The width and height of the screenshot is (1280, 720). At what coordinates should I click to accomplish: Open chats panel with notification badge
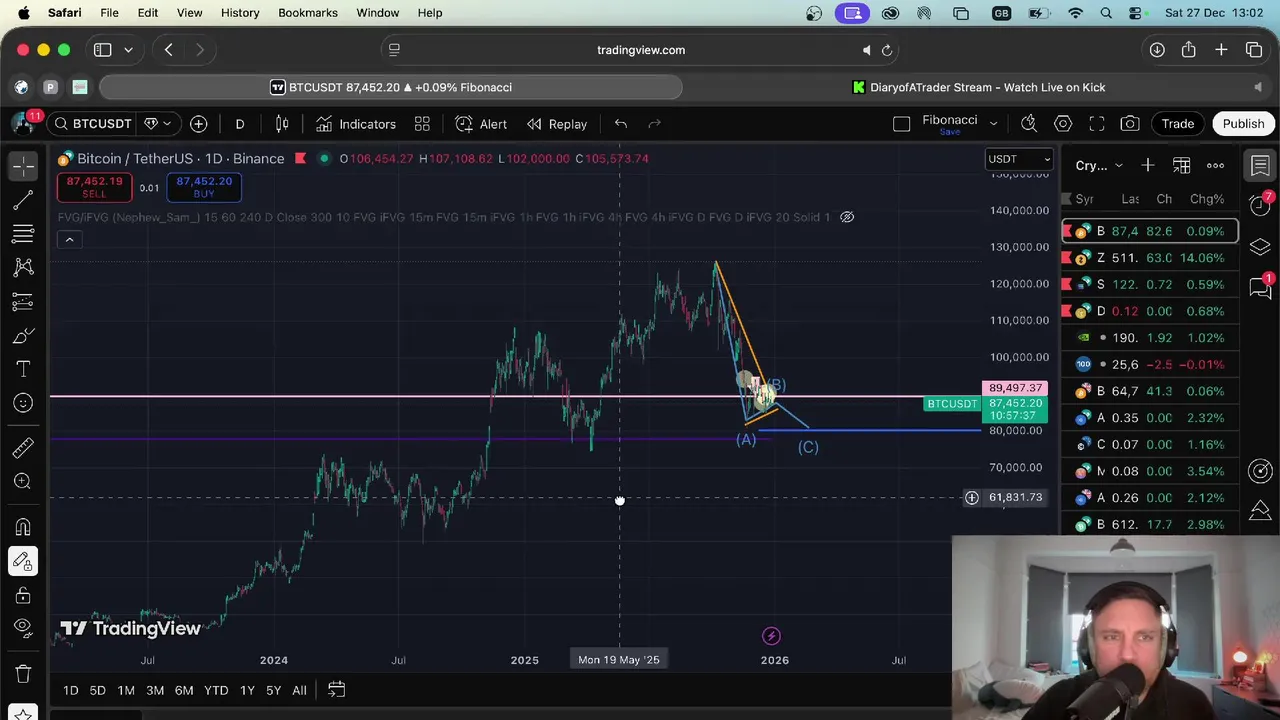[1260, 287]
